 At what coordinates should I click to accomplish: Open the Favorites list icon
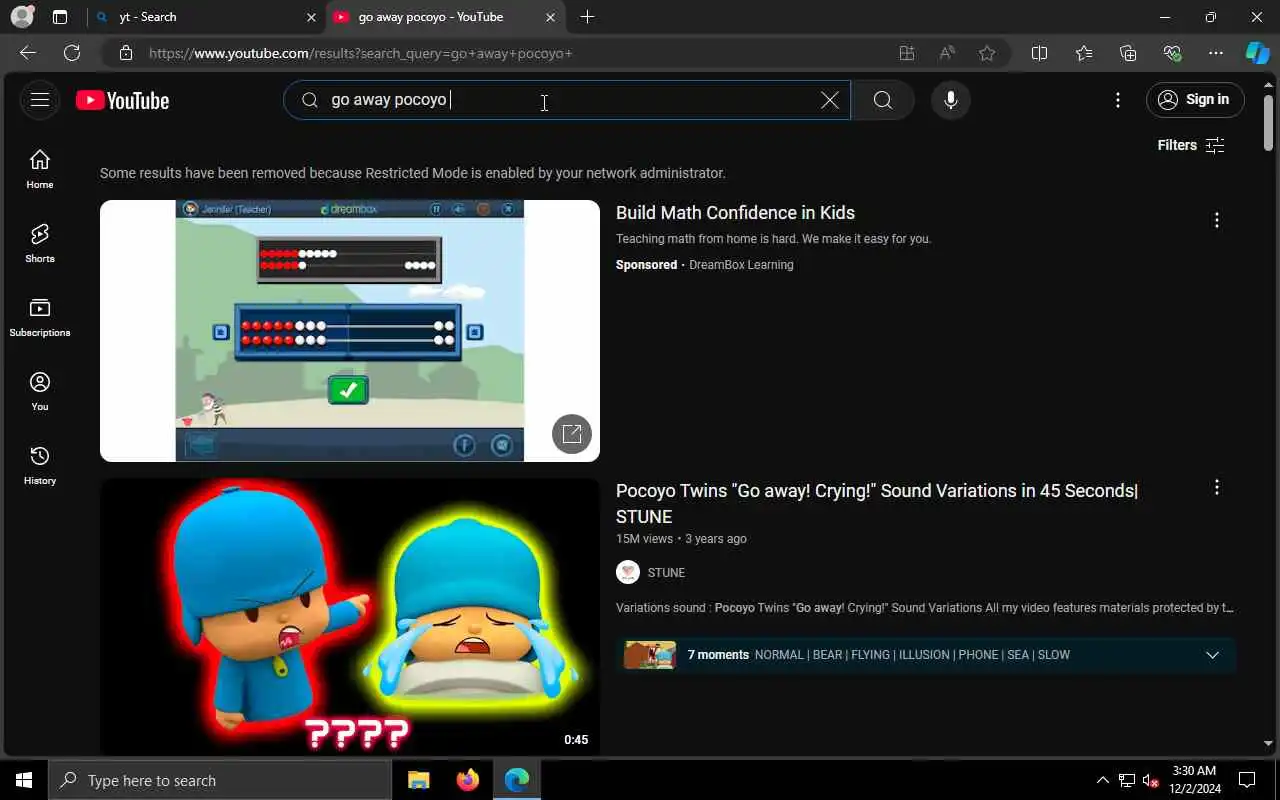pos(1084,53)
